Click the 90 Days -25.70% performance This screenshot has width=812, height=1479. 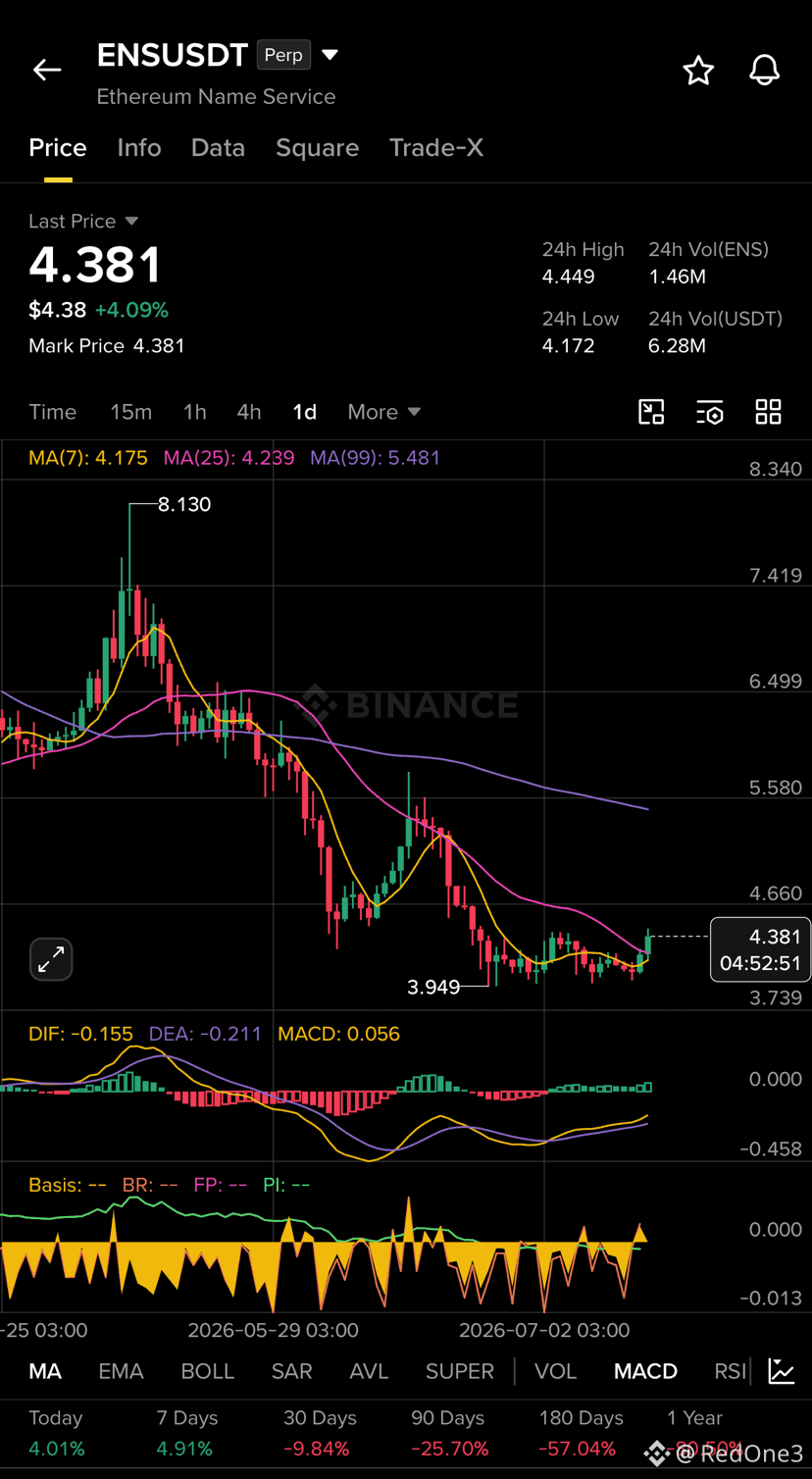click(448, 1433)
